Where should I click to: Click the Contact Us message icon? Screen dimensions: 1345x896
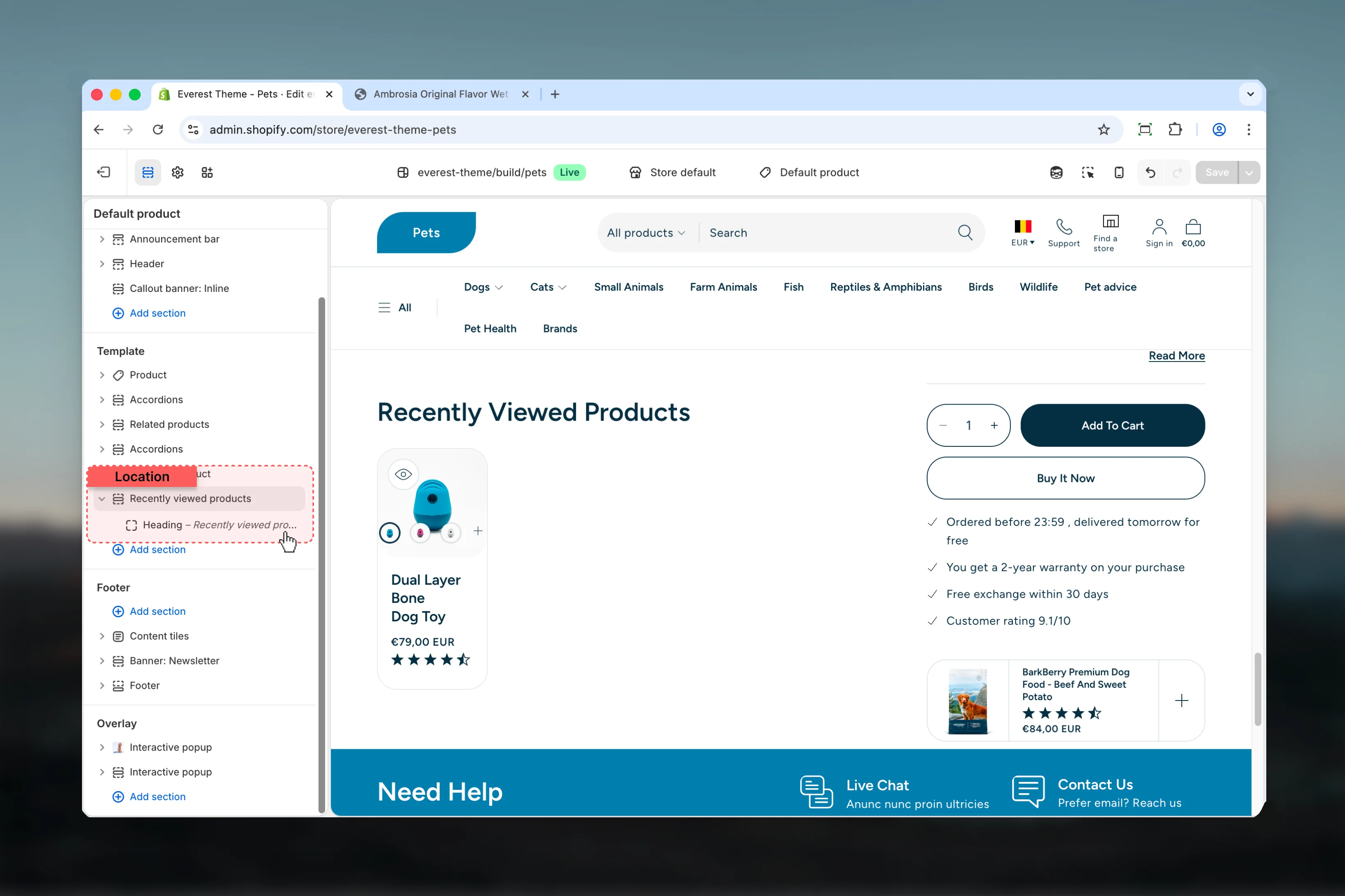point(1028,791)
